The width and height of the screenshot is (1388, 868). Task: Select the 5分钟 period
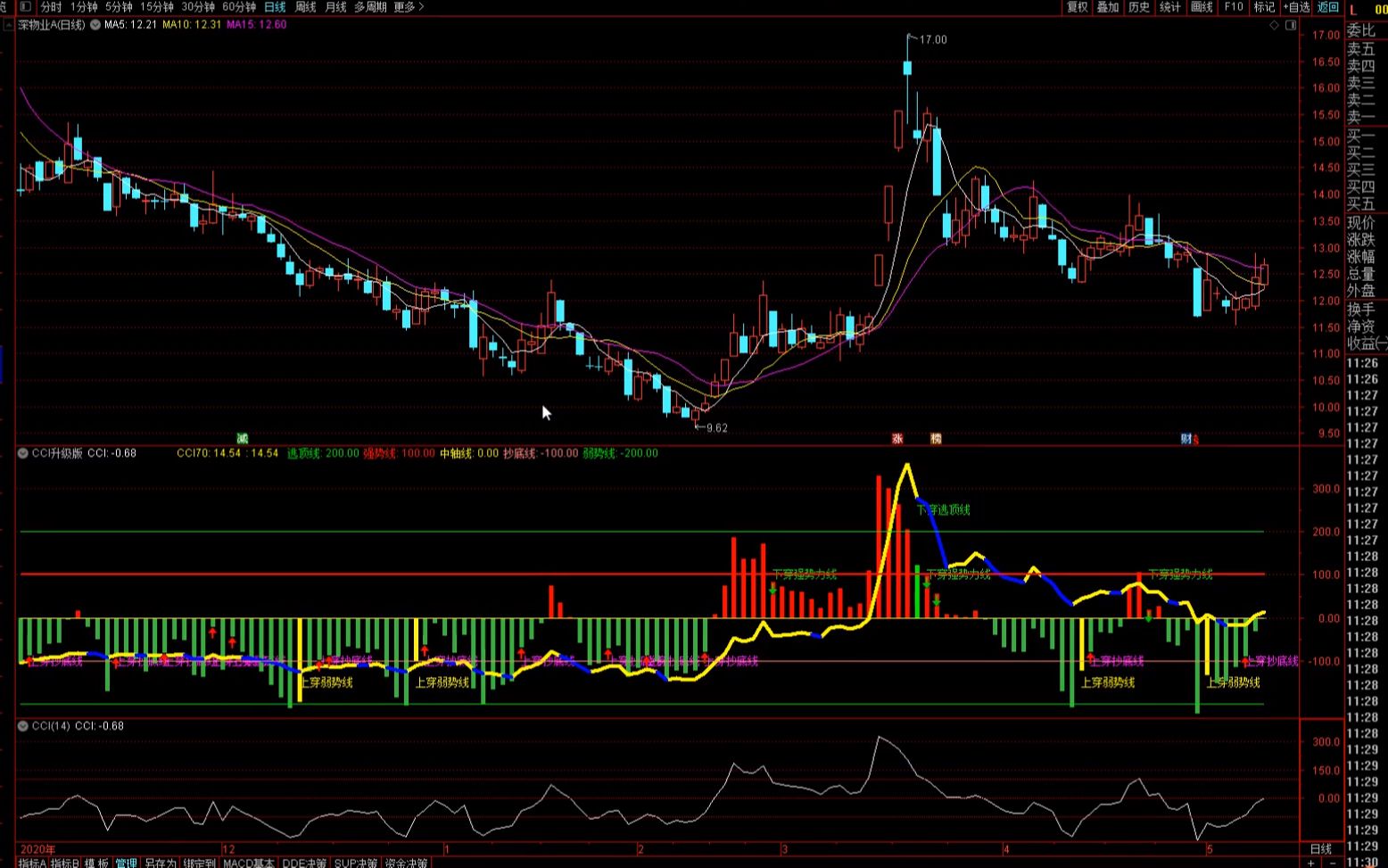119,6
